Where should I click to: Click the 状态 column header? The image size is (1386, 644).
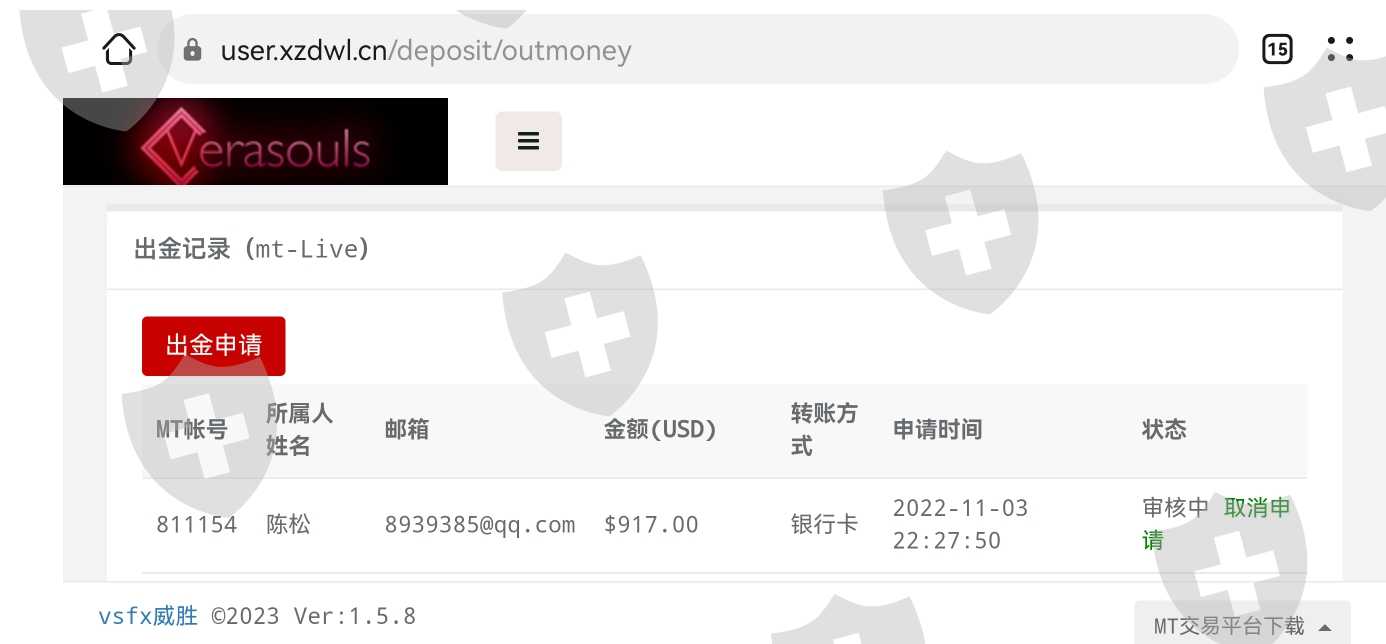(1165, 430)
